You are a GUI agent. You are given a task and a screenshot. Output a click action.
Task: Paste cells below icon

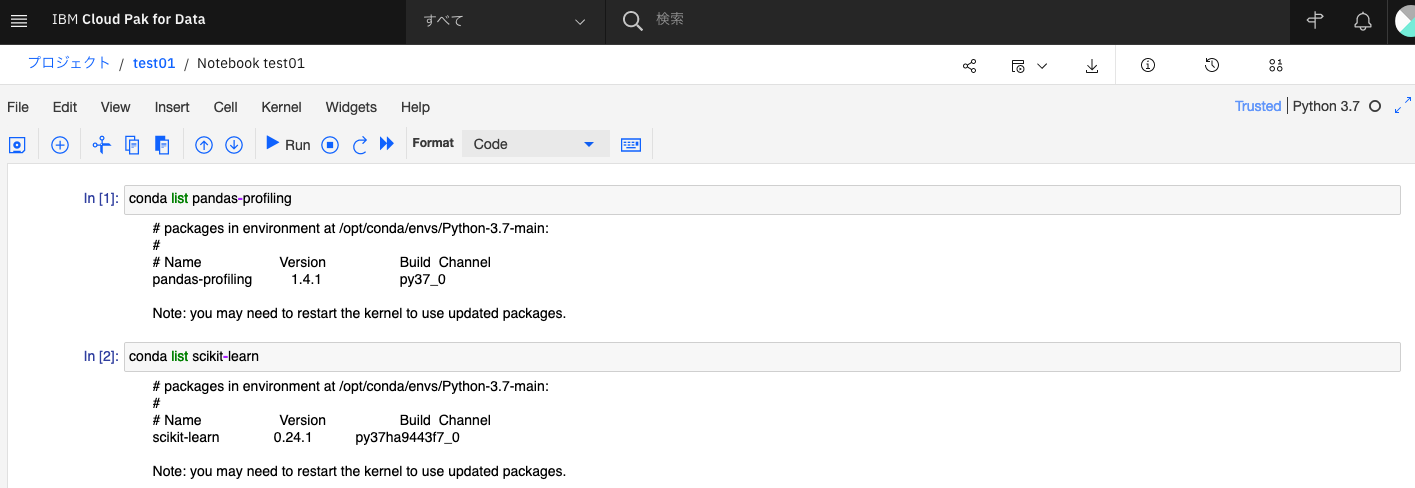point(162,145)
